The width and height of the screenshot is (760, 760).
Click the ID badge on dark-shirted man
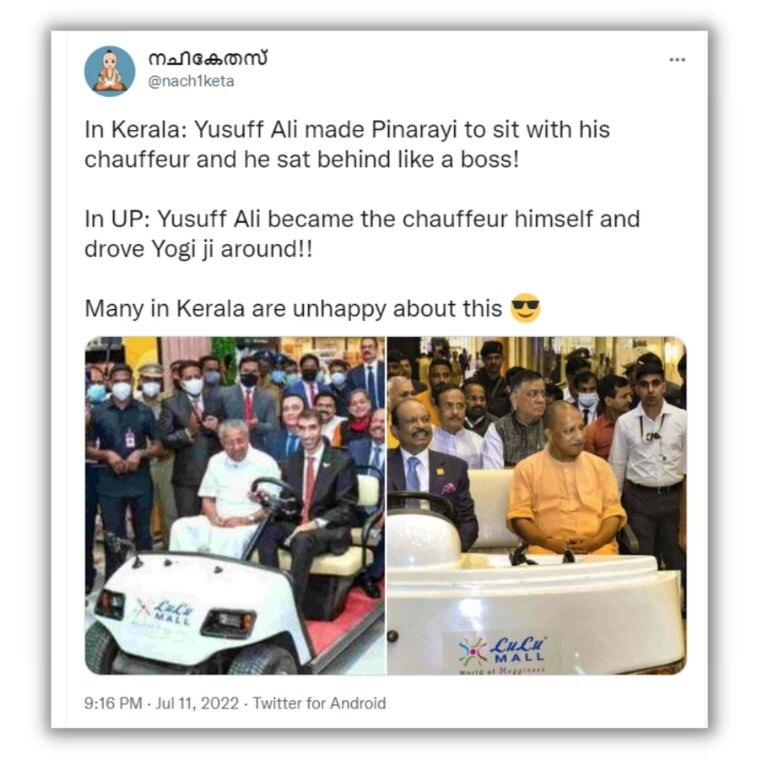click(x=129, y=438)
